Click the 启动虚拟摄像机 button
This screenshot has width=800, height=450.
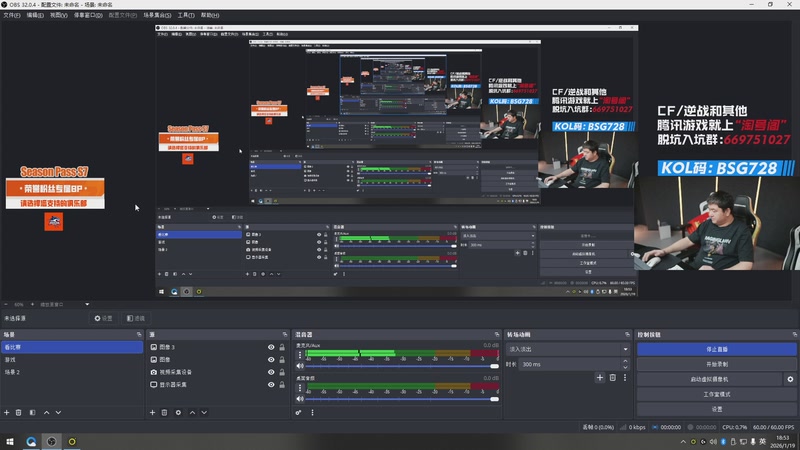pyautogui.click(x=710, y=379)
